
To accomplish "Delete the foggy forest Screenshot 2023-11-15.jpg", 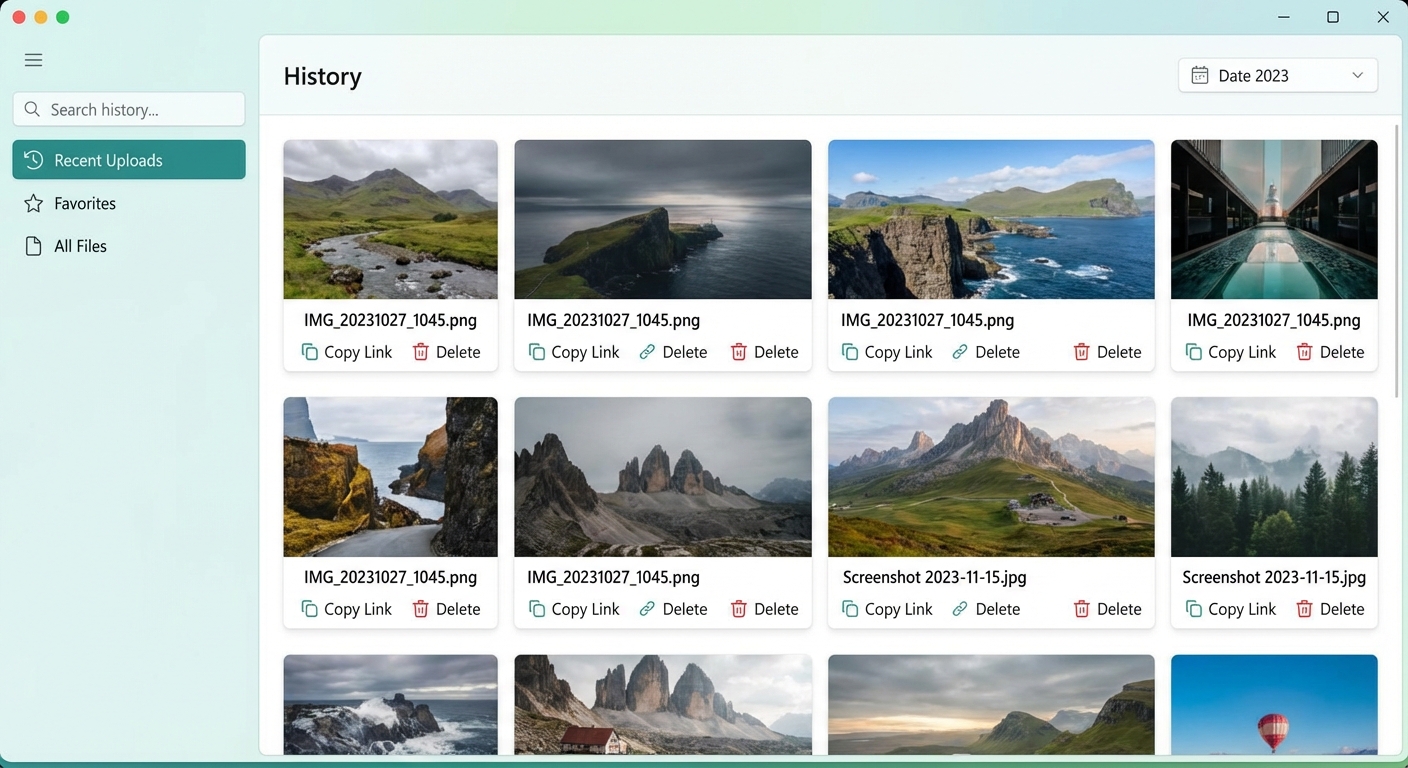I will point(1330,608).
